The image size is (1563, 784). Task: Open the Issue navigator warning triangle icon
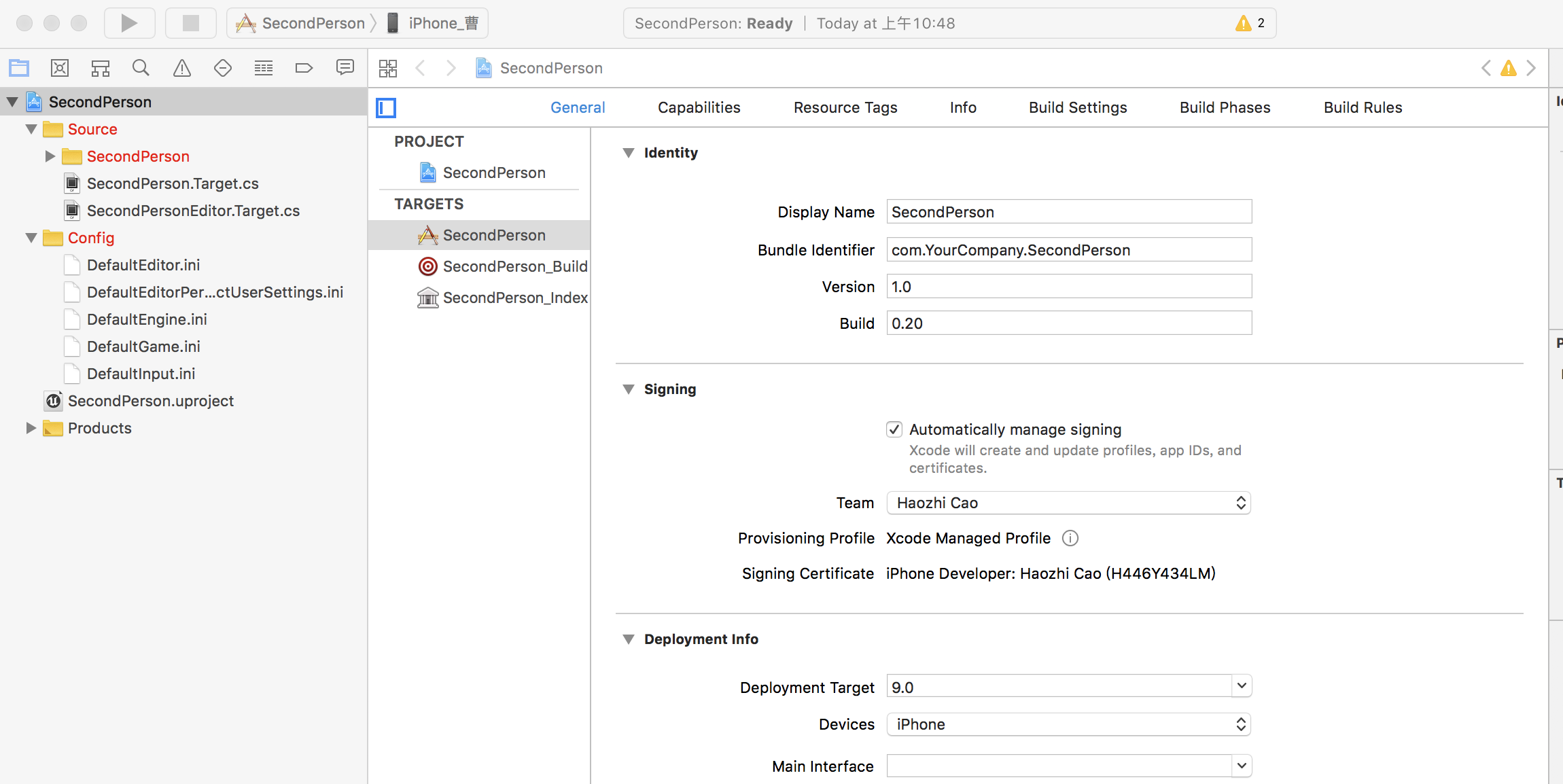point(182,68)
